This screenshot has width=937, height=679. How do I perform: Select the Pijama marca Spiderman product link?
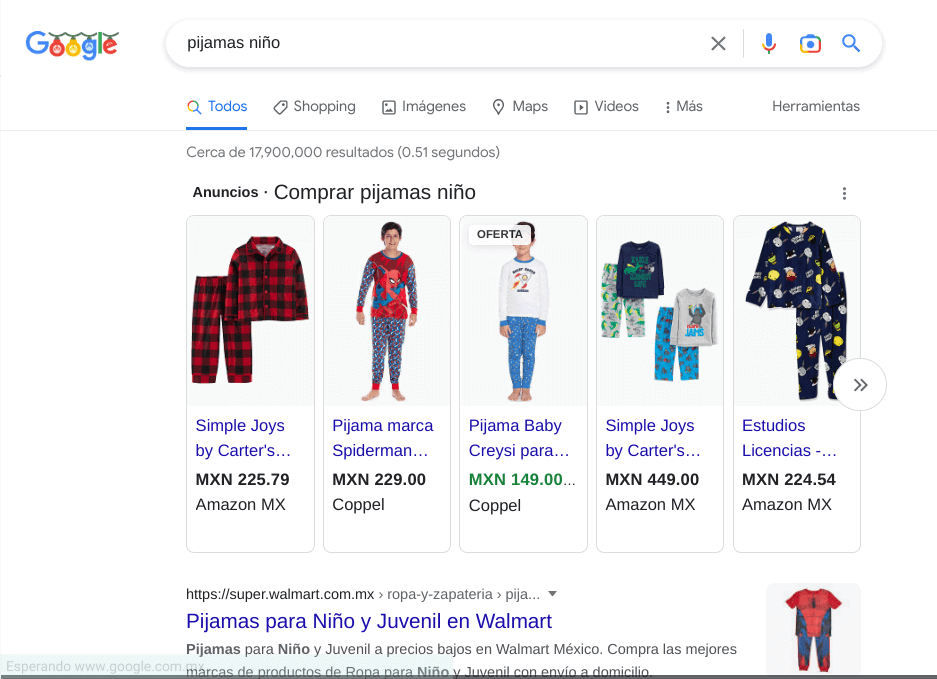tap(385, 438)
